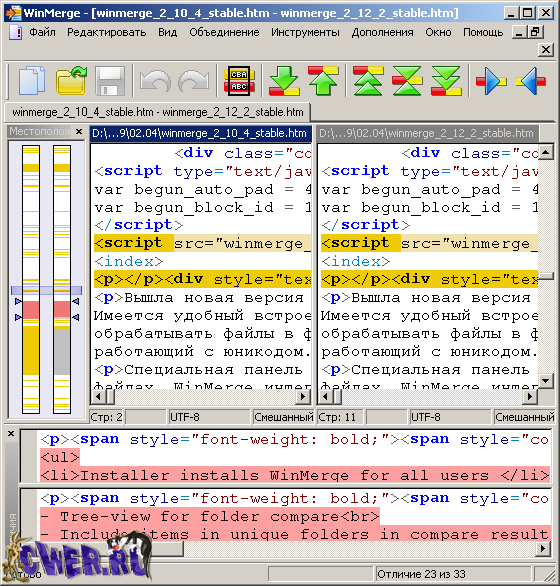The height and width of the screenshot is (586, 560).
Task: Go to next difference, green down arrow
Action: [284, 80]
